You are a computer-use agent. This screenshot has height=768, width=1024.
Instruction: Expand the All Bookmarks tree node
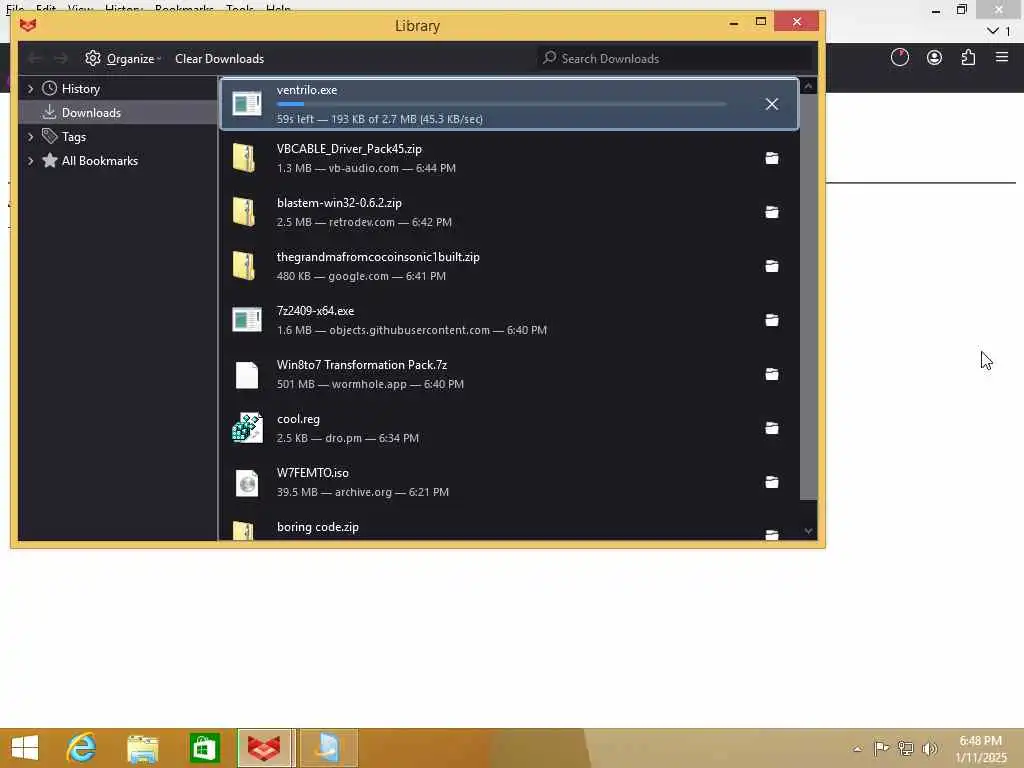coord(30,161)
